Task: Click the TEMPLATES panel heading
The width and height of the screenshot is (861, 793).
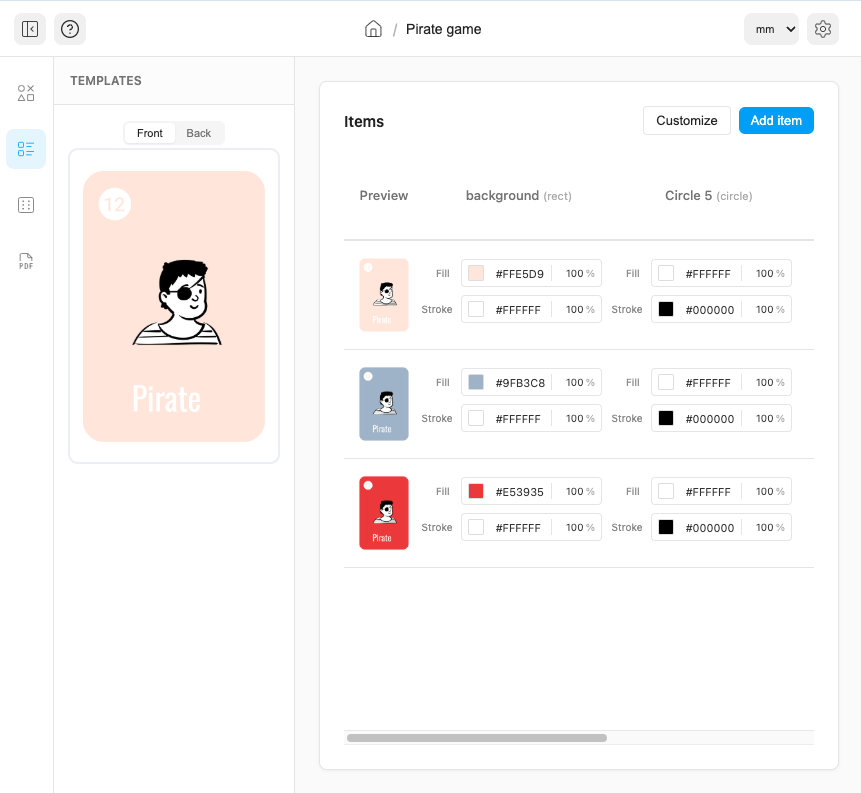Action: (106, 81)
